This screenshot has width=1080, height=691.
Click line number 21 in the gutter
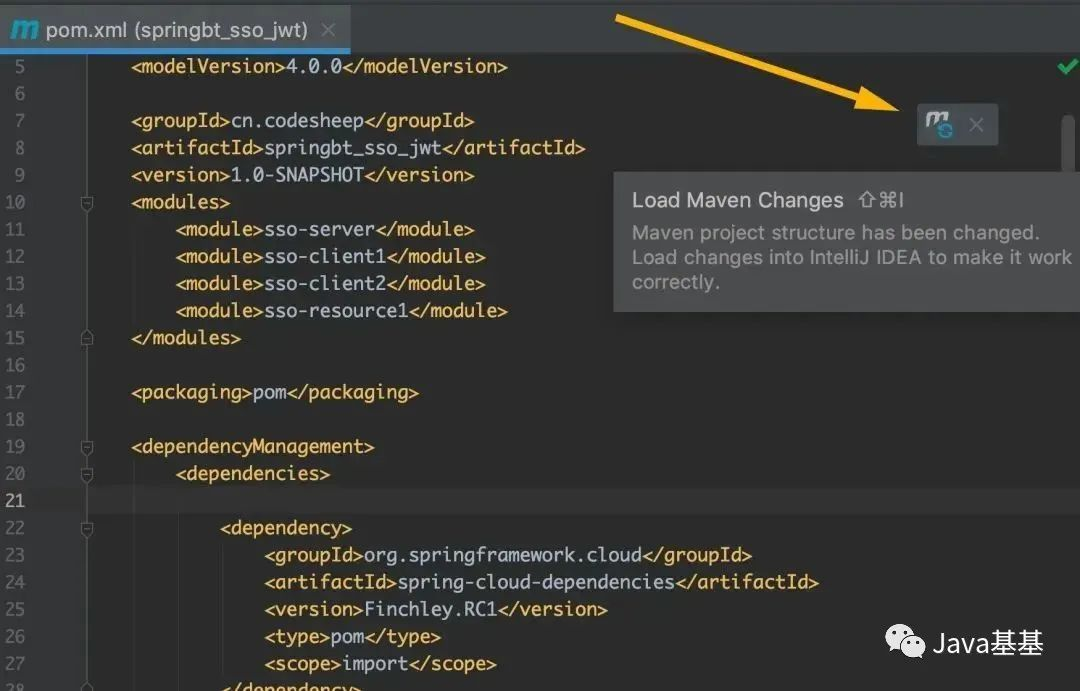click(14, 501)
